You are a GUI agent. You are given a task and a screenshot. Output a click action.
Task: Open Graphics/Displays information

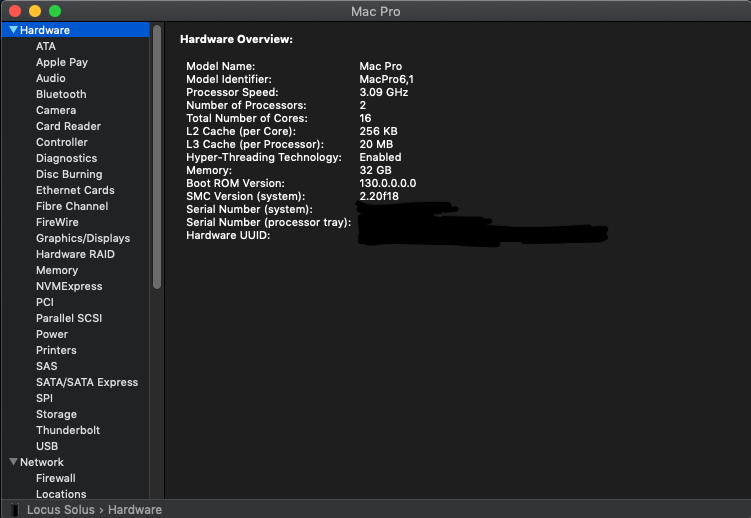coord(83,238)
